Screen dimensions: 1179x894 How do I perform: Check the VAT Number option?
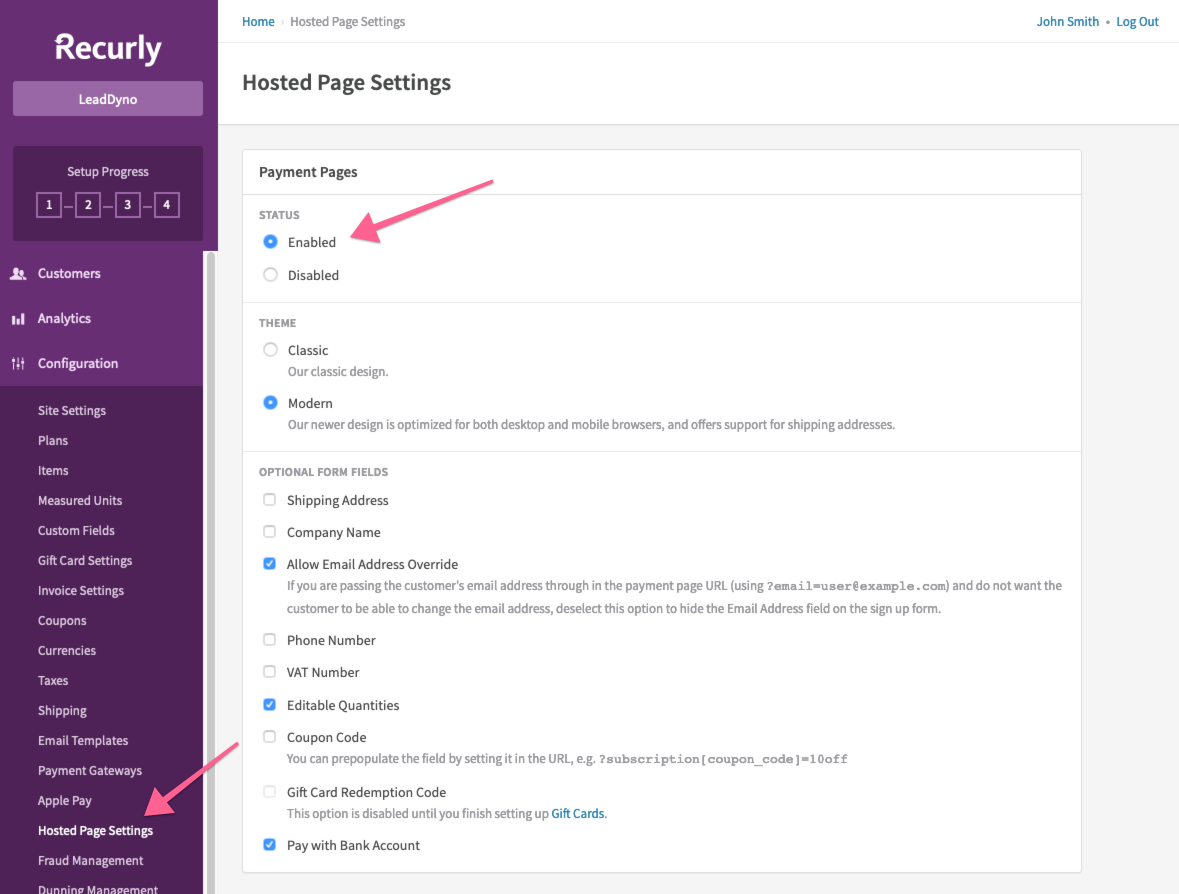point(269,671)
